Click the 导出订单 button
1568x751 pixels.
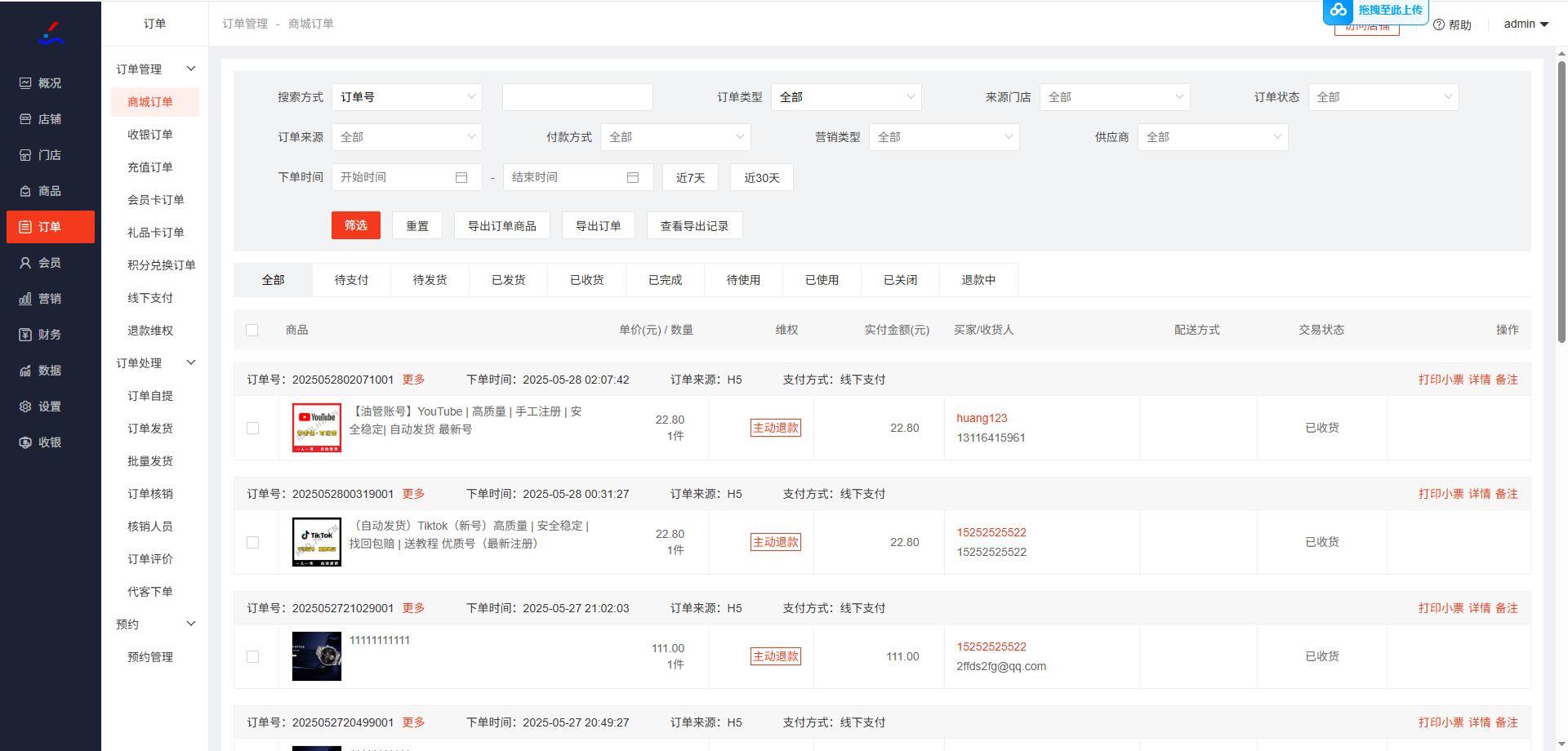pos(599,226)
